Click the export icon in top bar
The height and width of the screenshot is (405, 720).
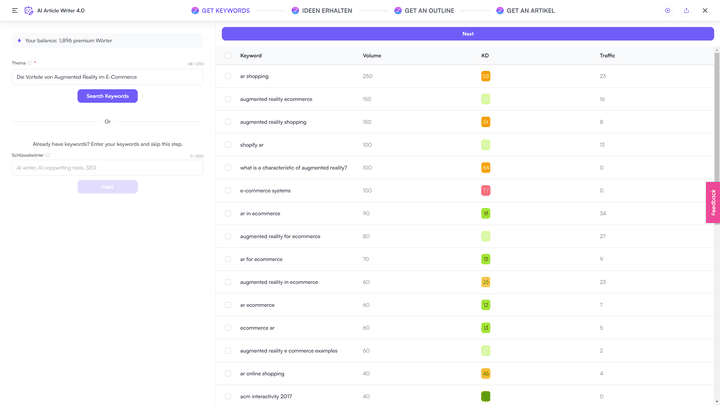pos(686,11)
